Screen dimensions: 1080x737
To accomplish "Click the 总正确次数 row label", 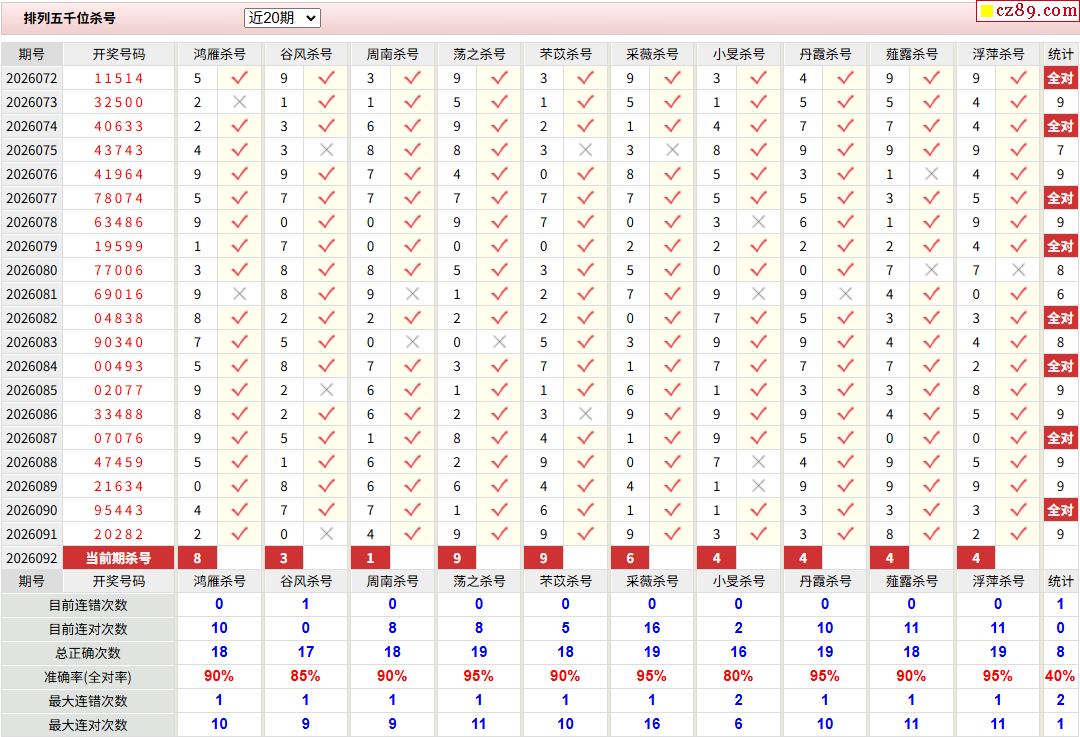I will pyautogui.click(x=87, y=653).
